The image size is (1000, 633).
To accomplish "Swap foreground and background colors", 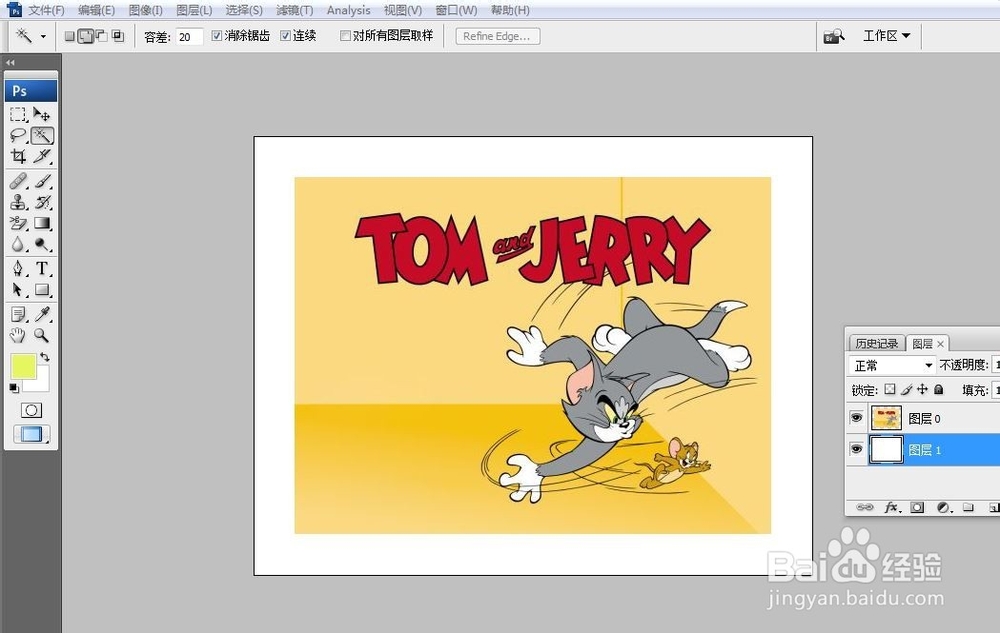I will point(45,357).
